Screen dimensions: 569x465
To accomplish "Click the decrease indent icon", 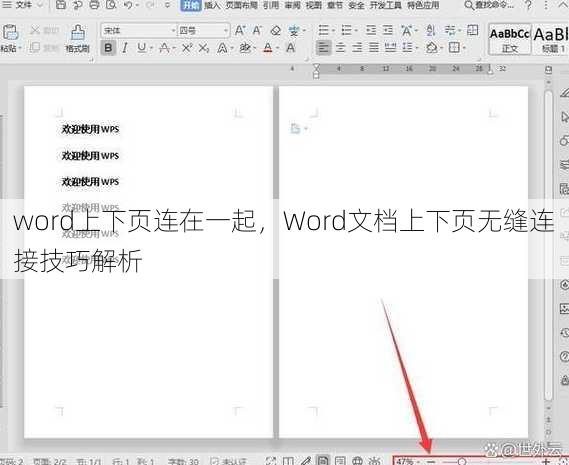I will [371, 30].
